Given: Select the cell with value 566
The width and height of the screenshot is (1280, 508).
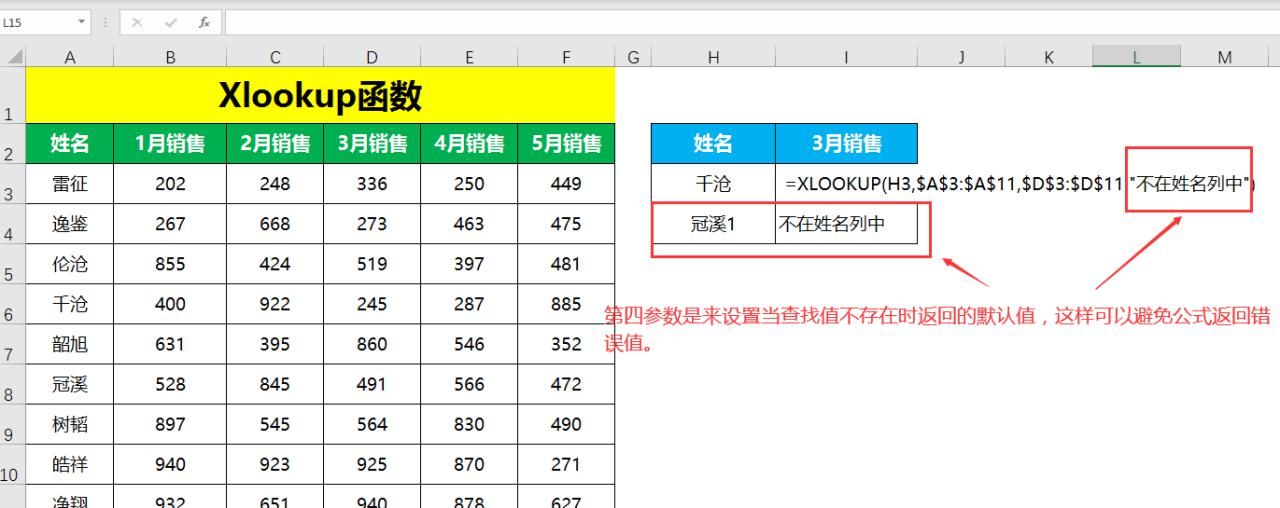Looking at the screenshot, I should point(469,384).
